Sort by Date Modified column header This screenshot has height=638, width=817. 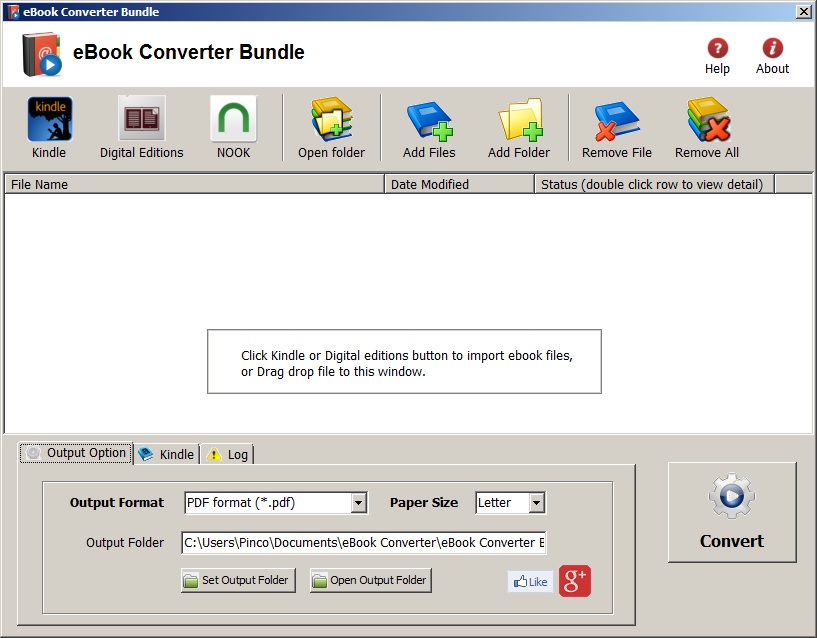point(460,185)
